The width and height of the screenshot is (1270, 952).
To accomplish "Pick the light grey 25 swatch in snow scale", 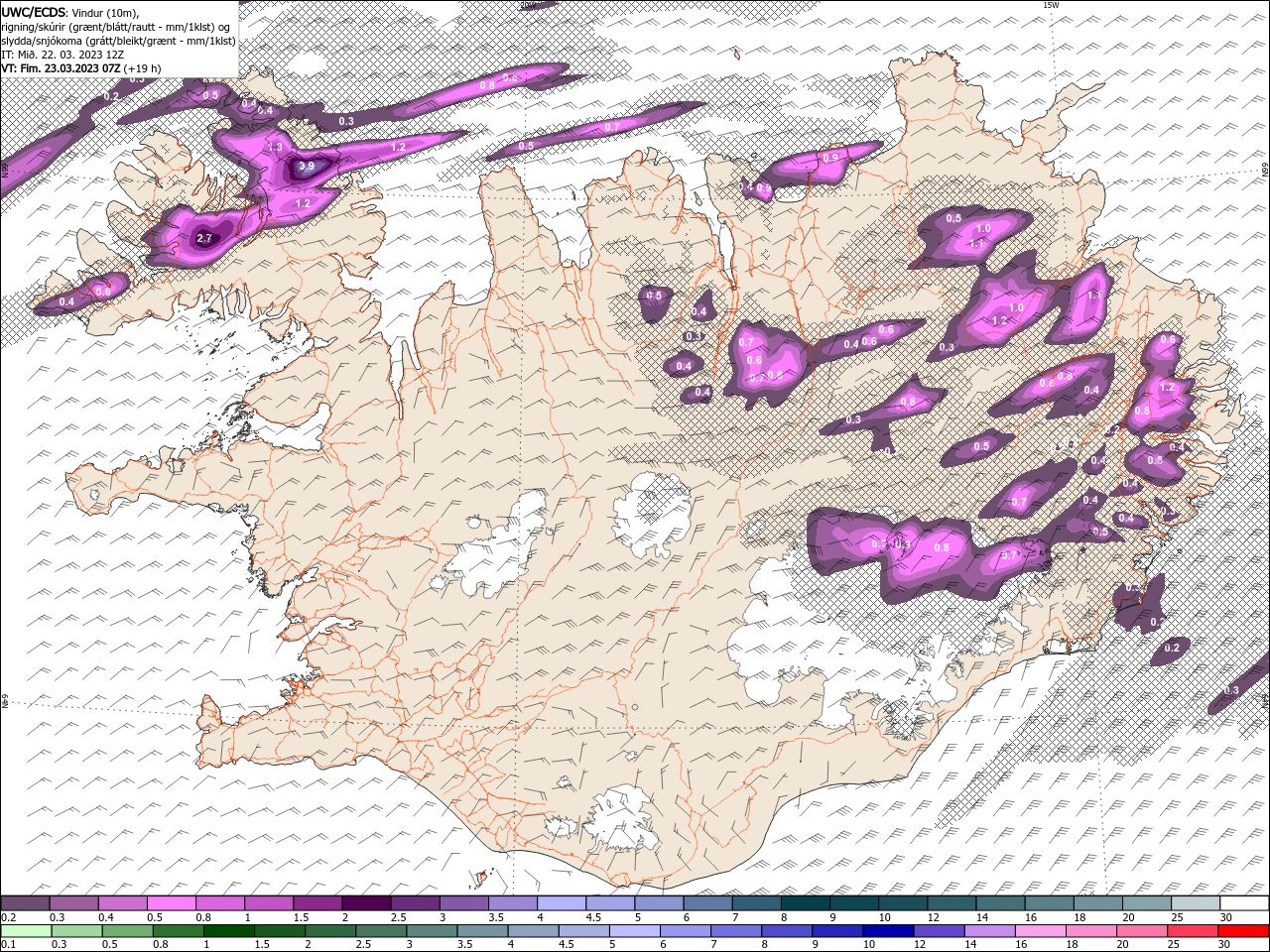I will (1196, 903).
